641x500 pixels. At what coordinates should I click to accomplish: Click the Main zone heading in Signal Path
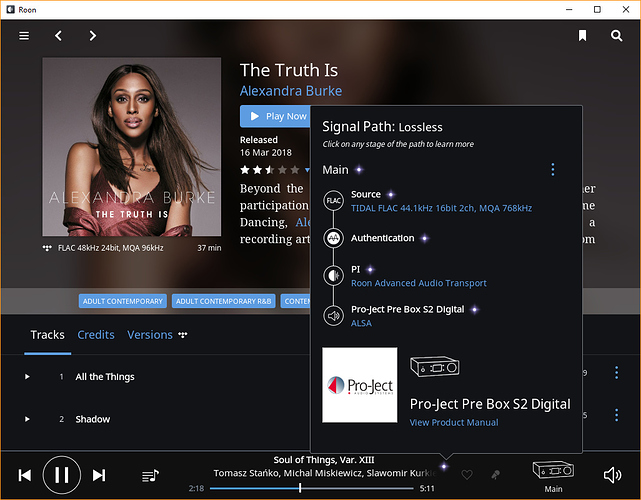click(335, 170)
